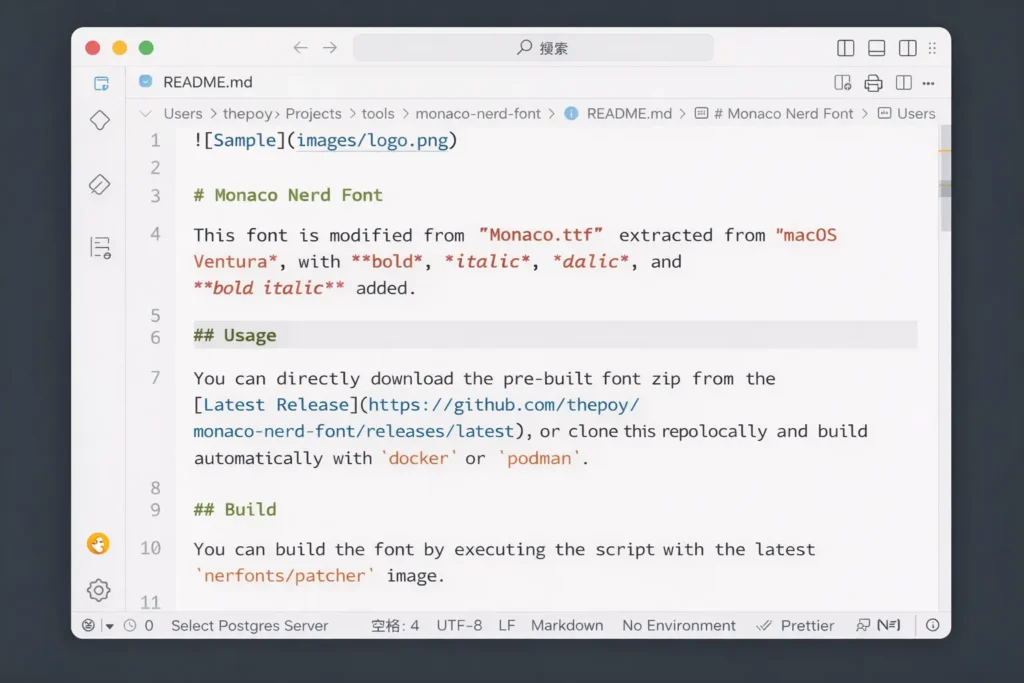The image size is (1024, 683).
Task: Click the top activity bar explorer icon
Action: click(100, 83)
